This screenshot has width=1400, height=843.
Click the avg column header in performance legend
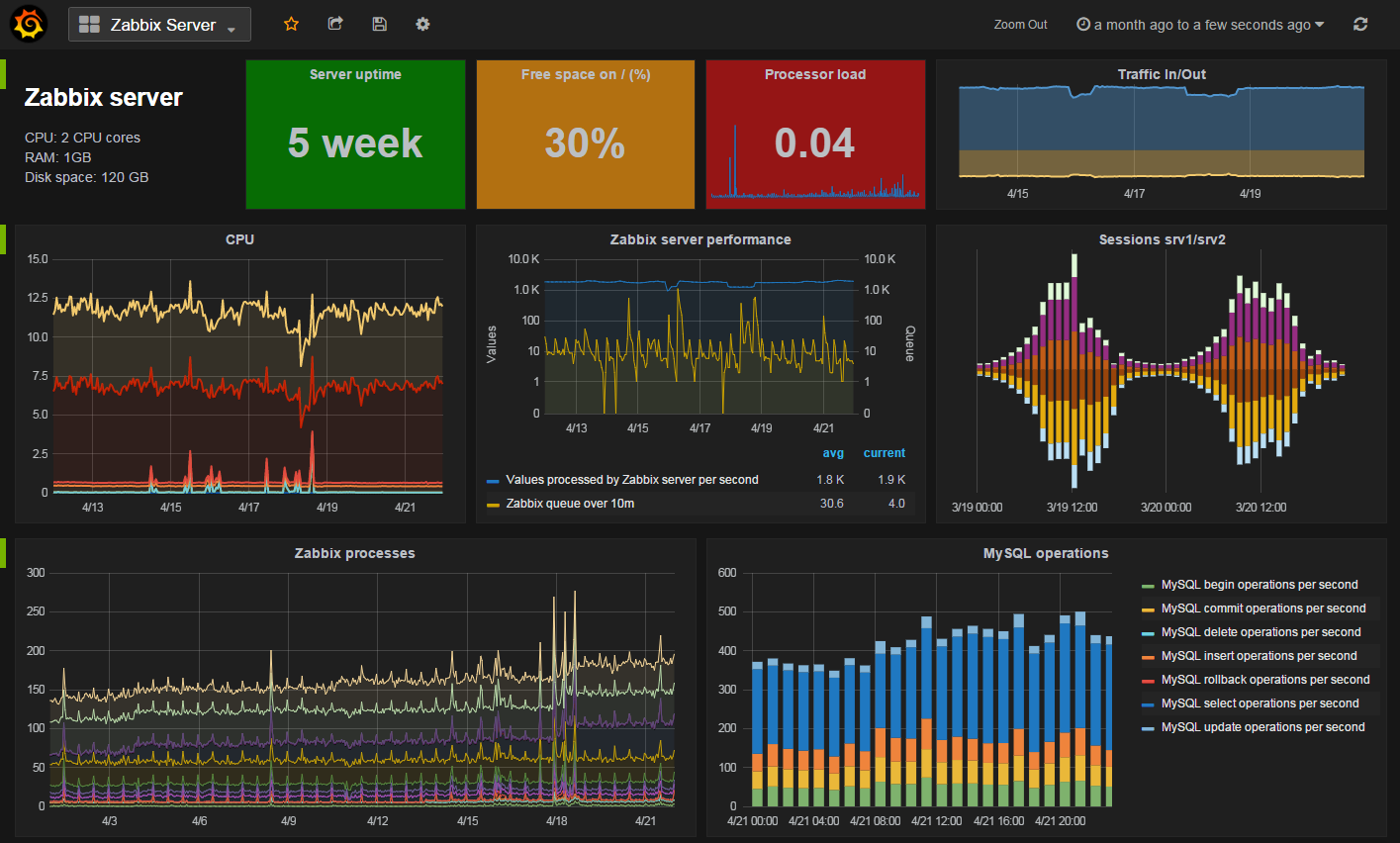pos(833,453)
